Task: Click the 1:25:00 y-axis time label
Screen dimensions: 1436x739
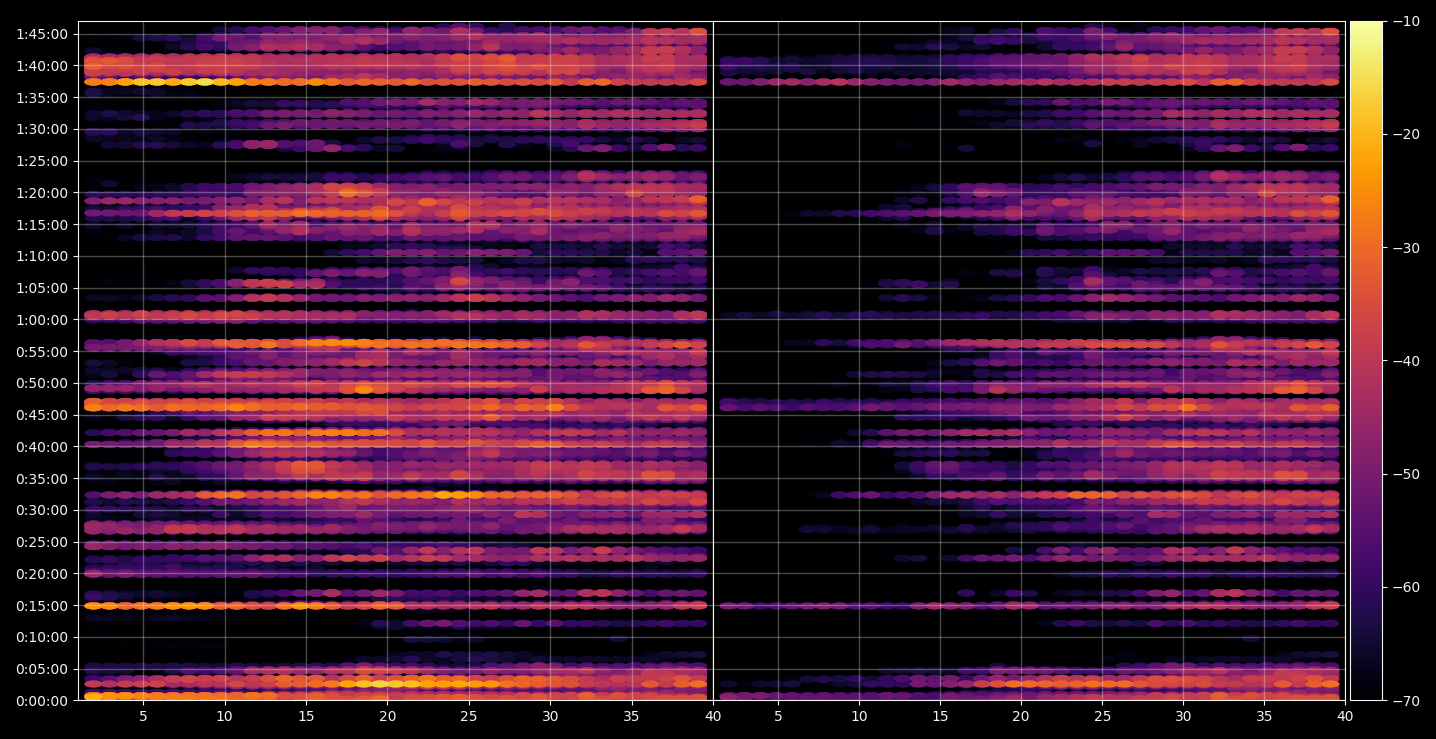Action: point(42,161)
